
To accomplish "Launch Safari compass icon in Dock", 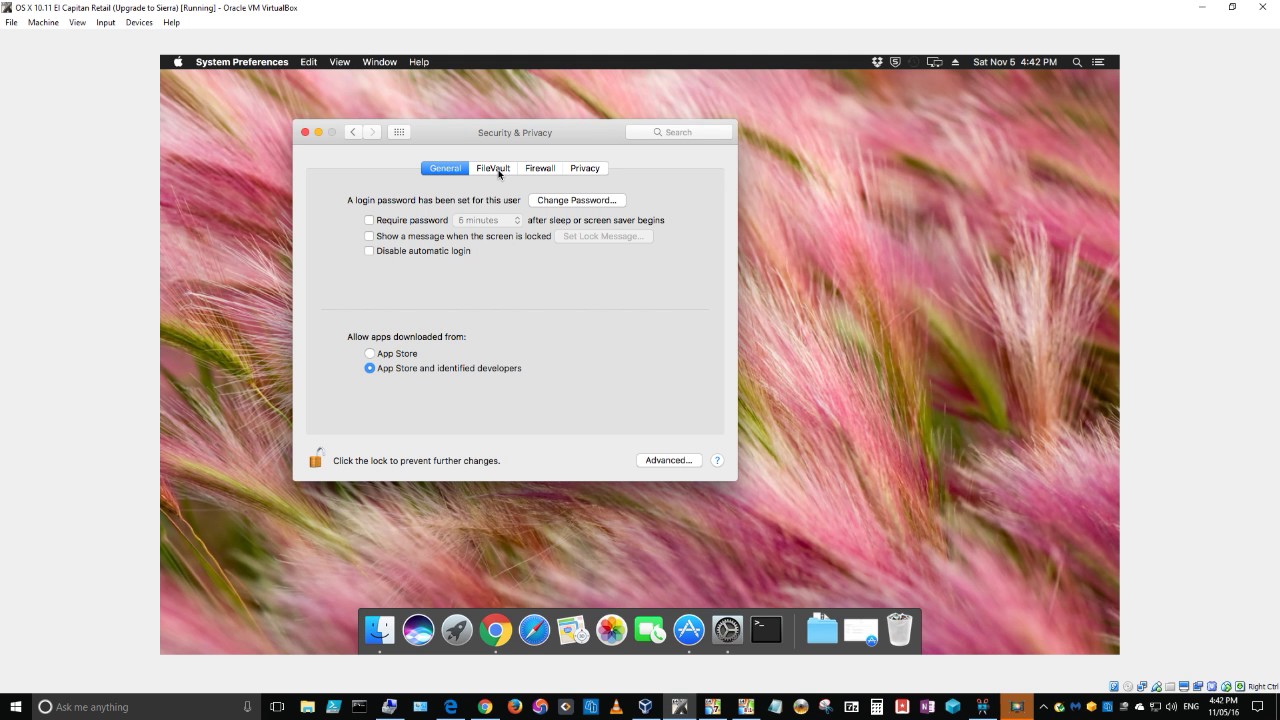I will (534, 630).
